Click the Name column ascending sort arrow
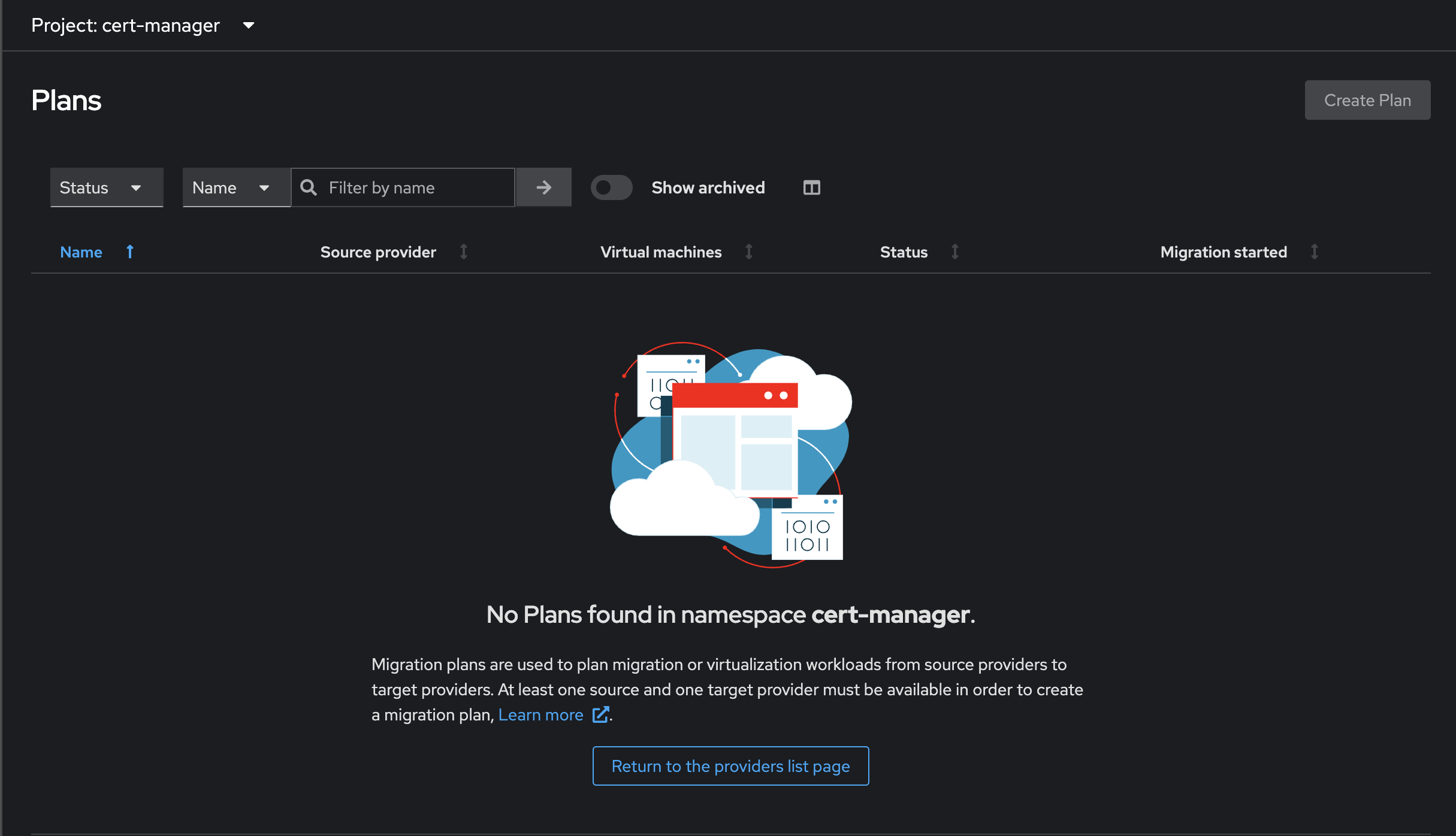Screen dimensions: 1456x836 [130, 252]
